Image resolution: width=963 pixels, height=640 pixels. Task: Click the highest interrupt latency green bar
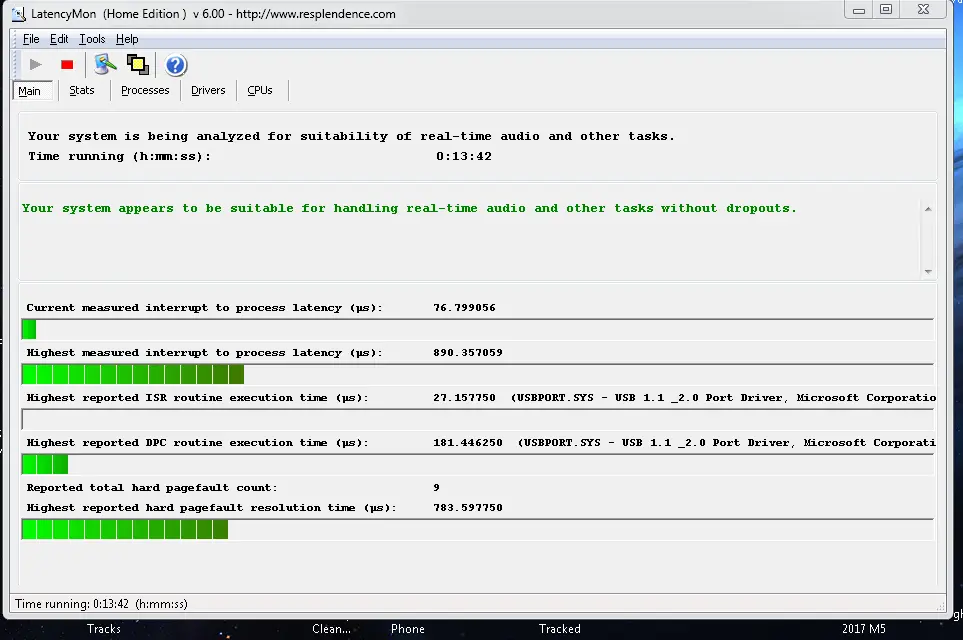[x=133, y=374]
